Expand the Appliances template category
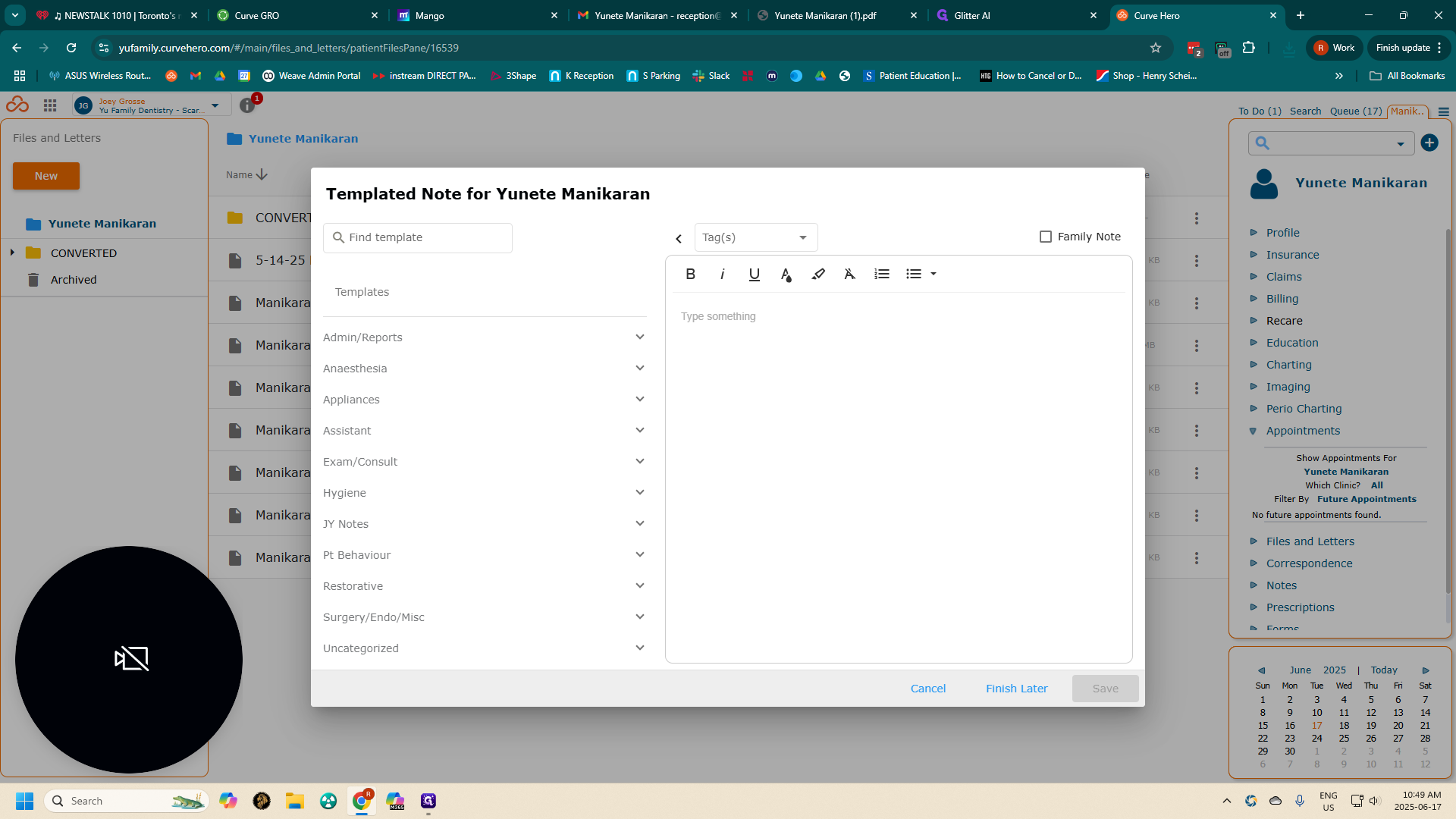 [x=484, y=400]
